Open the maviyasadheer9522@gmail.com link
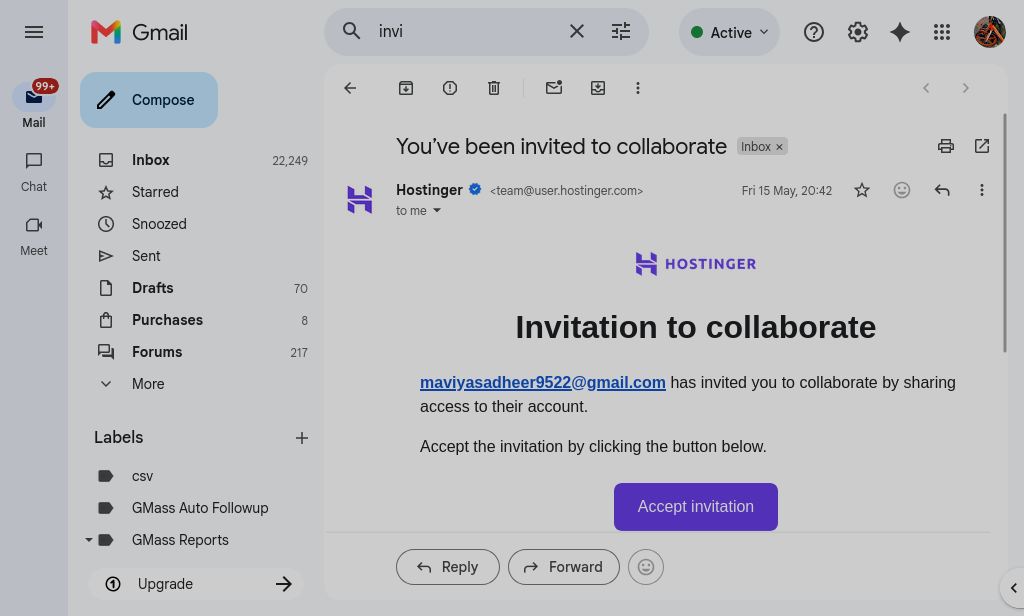The height and width of the screenshot is (616, 1024). point(543,383)
